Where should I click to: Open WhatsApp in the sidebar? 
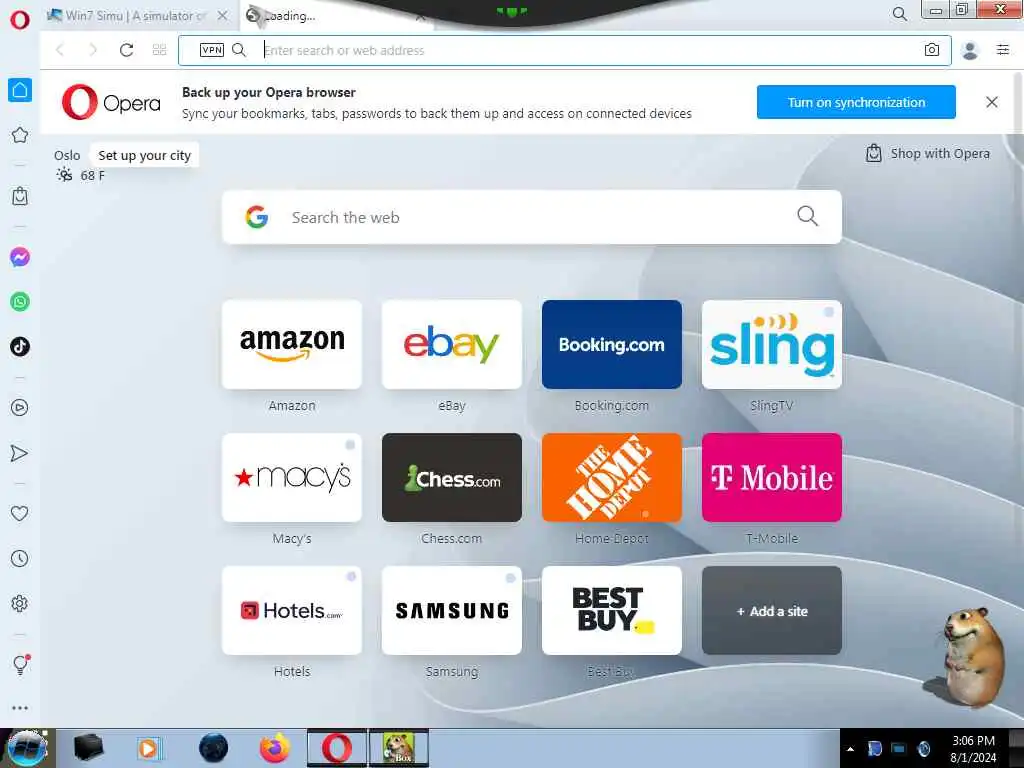pos(20,302)
